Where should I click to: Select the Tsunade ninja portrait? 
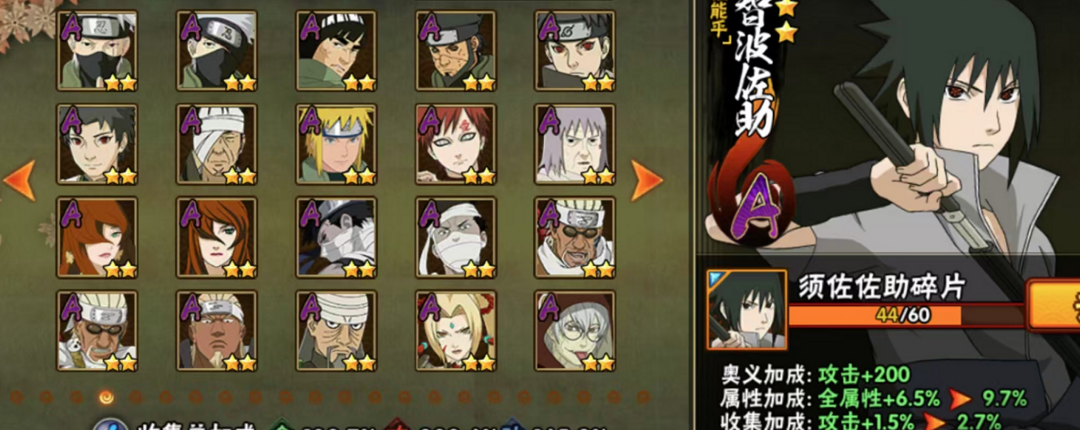coord(456,330)
